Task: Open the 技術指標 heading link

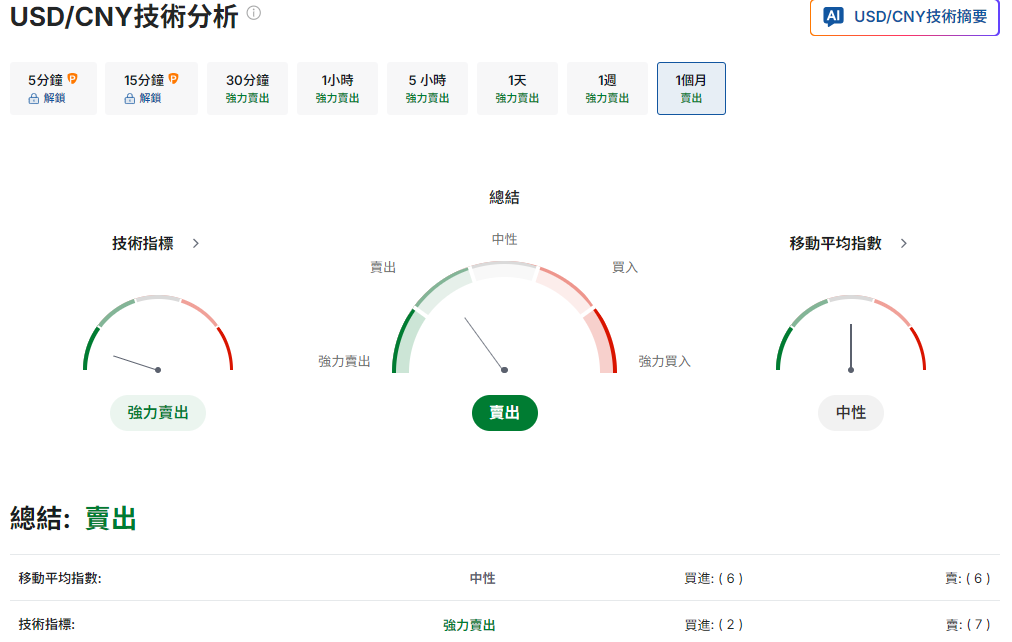Action: (143, 243)
